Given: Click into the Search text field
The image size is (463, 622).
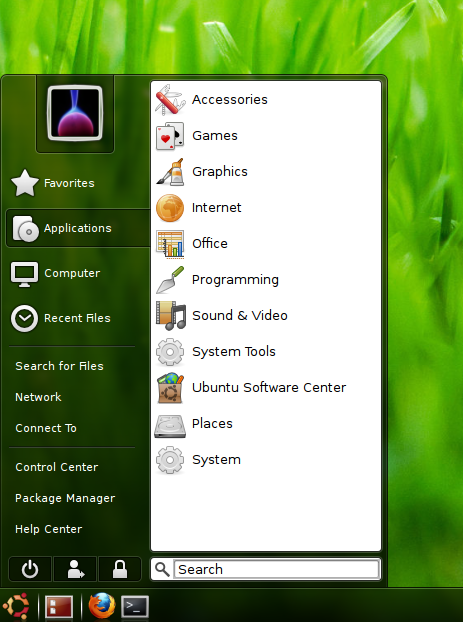Looking at the screenshot, I should pos(277,569).
